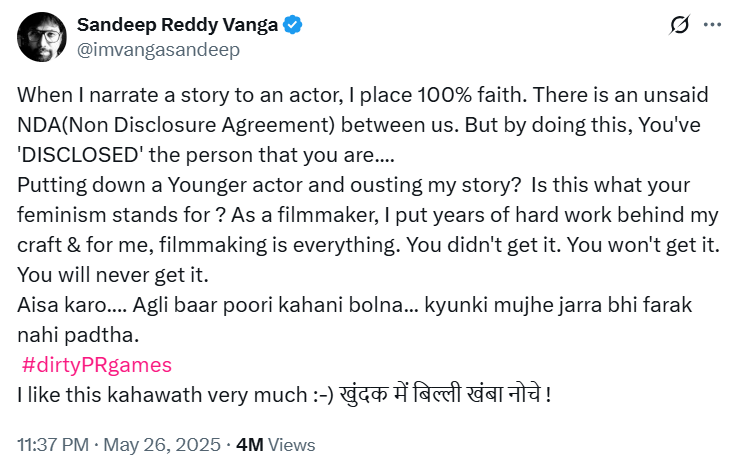Click the blue verified checkmark badge
Image resolution: width=744 pixels, height=471 pixels.
(x=293, y=25)
